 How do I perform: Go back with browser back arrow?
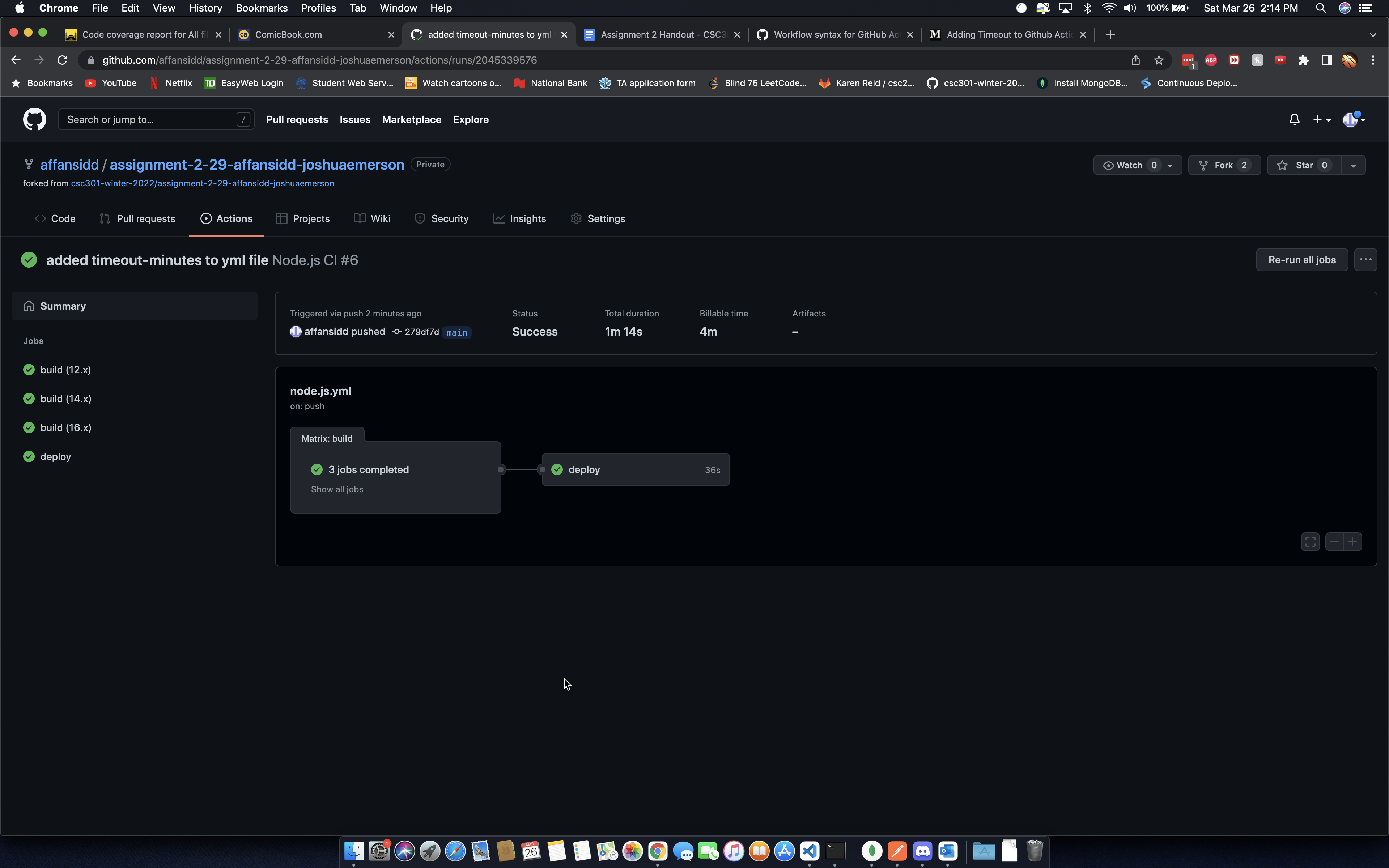coord(16,60)
